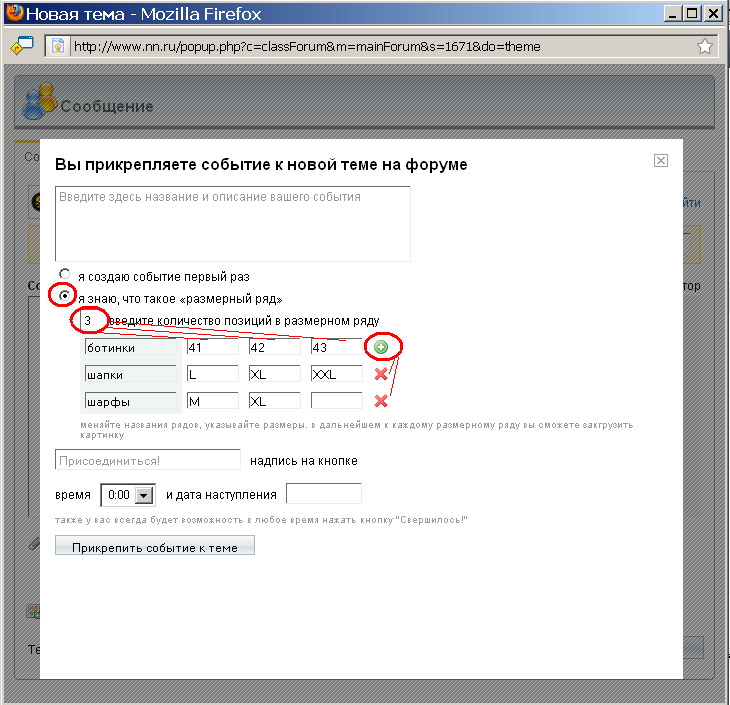Select "я создаю событие первый раз" option
Viewport: 730px width, 705px height.
[65, 274]
